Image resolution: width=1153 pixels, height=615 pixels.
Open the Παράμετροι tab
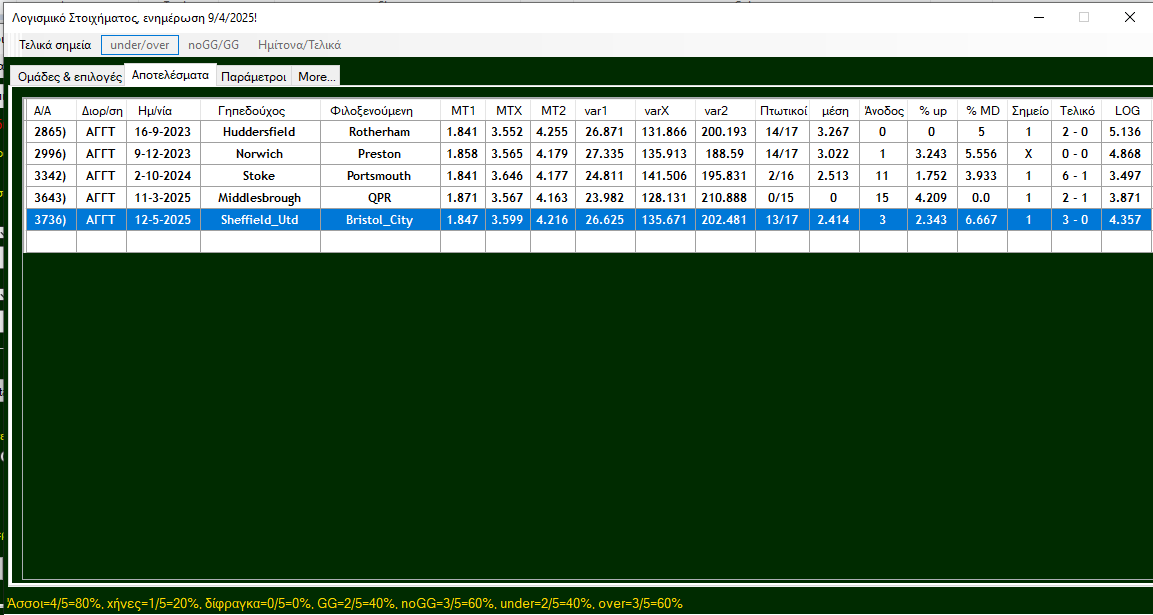254,77
